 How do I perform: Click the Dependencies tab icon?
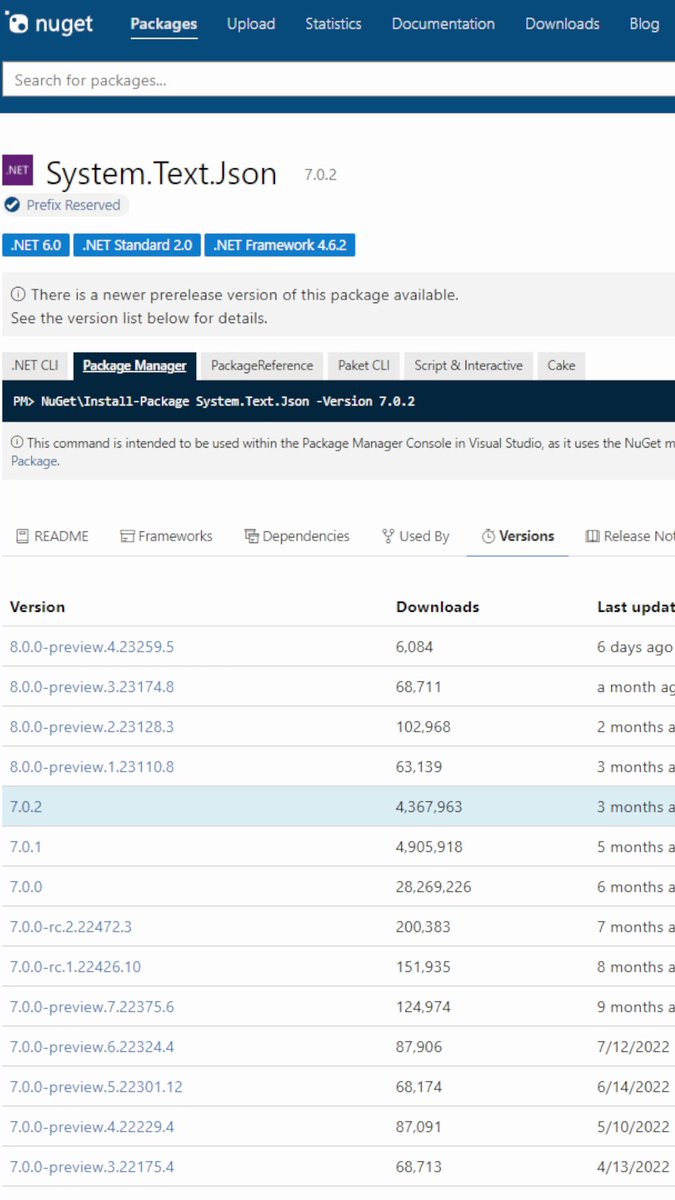pos(252,536)
